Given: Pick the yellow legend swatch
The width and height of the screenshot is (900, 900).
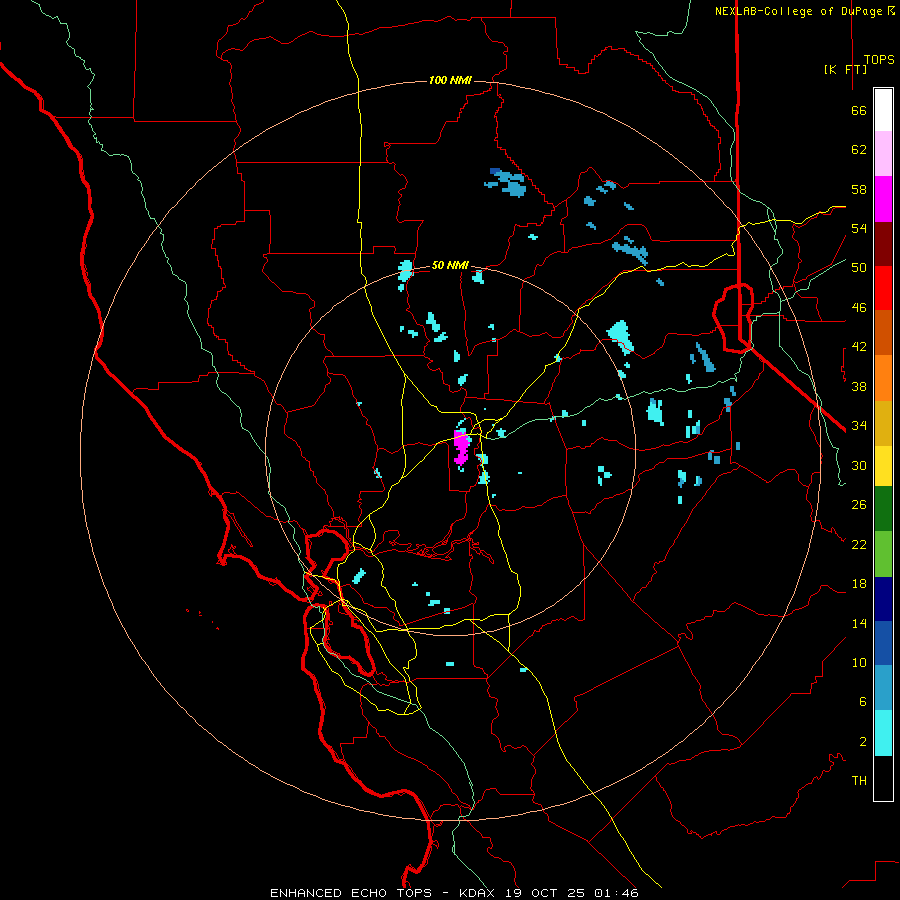Looking at the screenshot, I should [883, 466].
